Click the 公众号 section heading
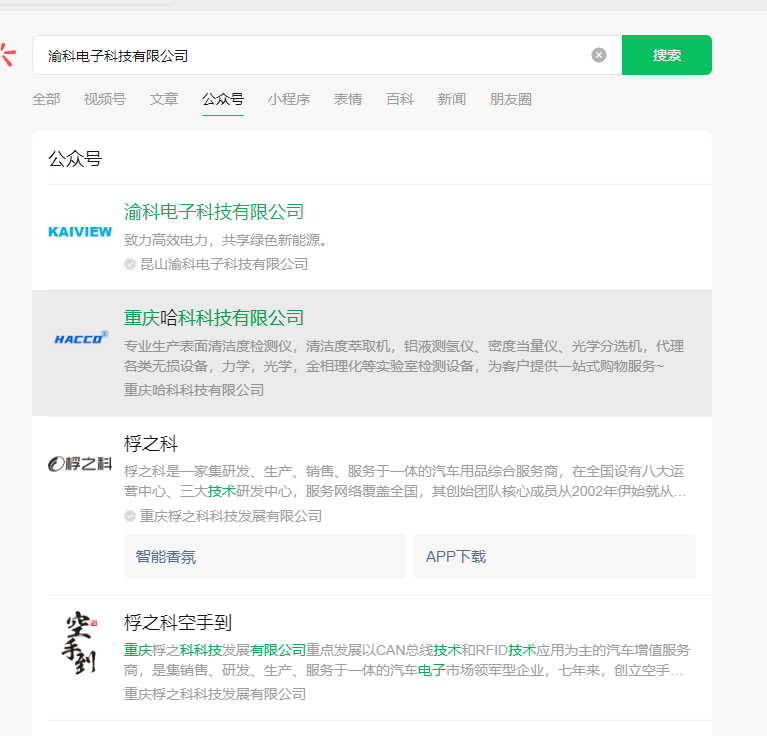Viewport: 767px width, 736px height. pyautogui.click(x=75, y=159)
